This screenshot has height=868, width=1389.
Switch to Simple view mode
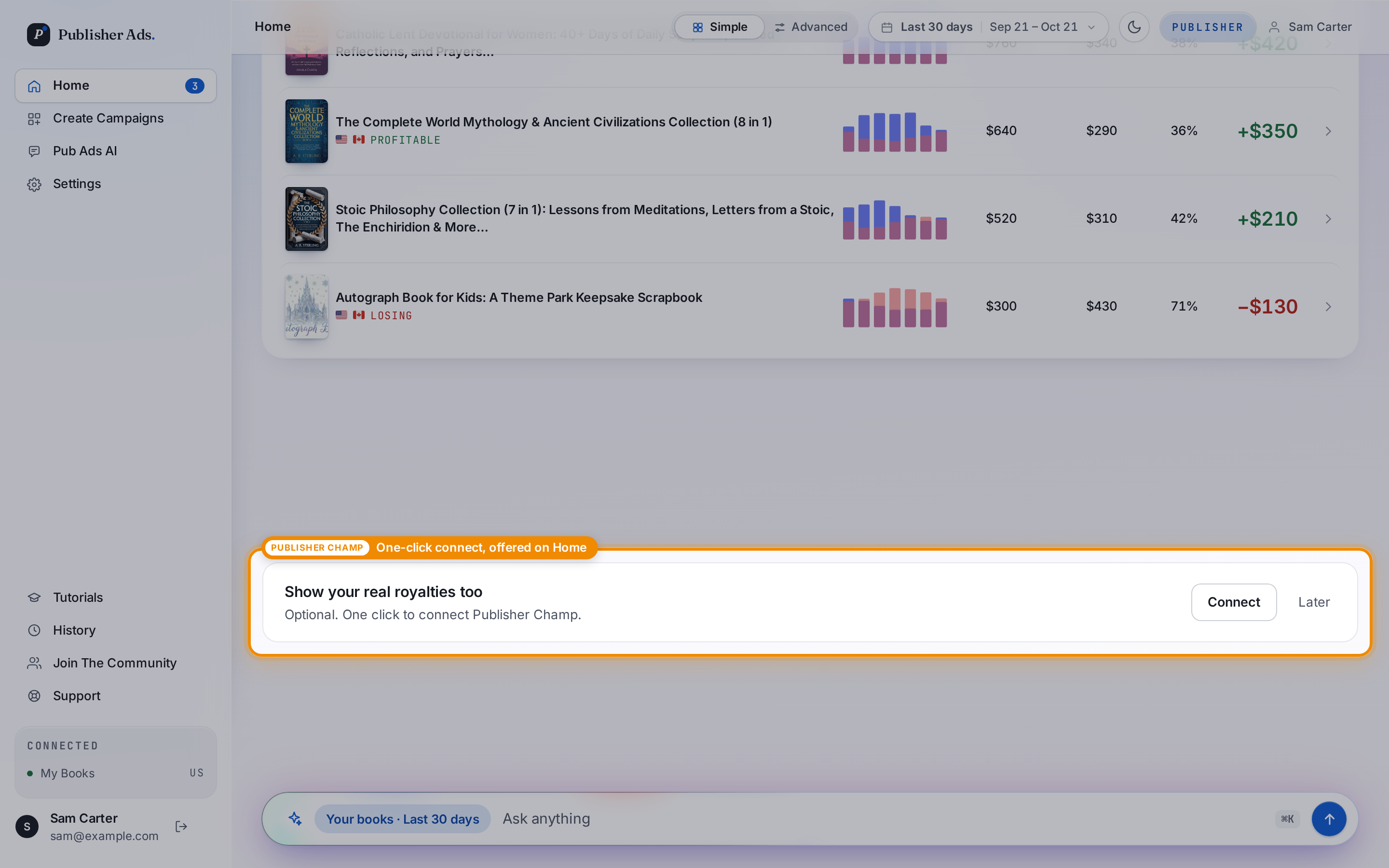[719, 27]
